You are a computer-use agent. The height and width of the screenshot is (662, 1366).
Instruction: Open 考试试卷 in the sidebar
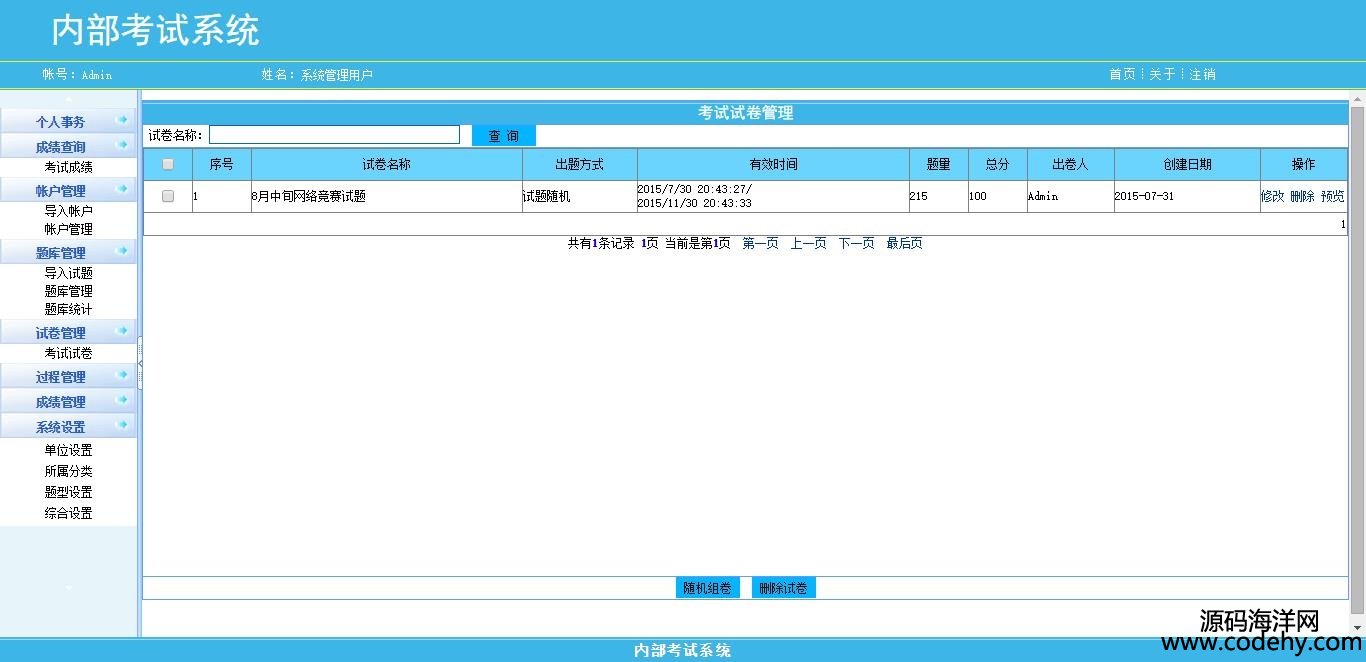click(x=68, y=353)
